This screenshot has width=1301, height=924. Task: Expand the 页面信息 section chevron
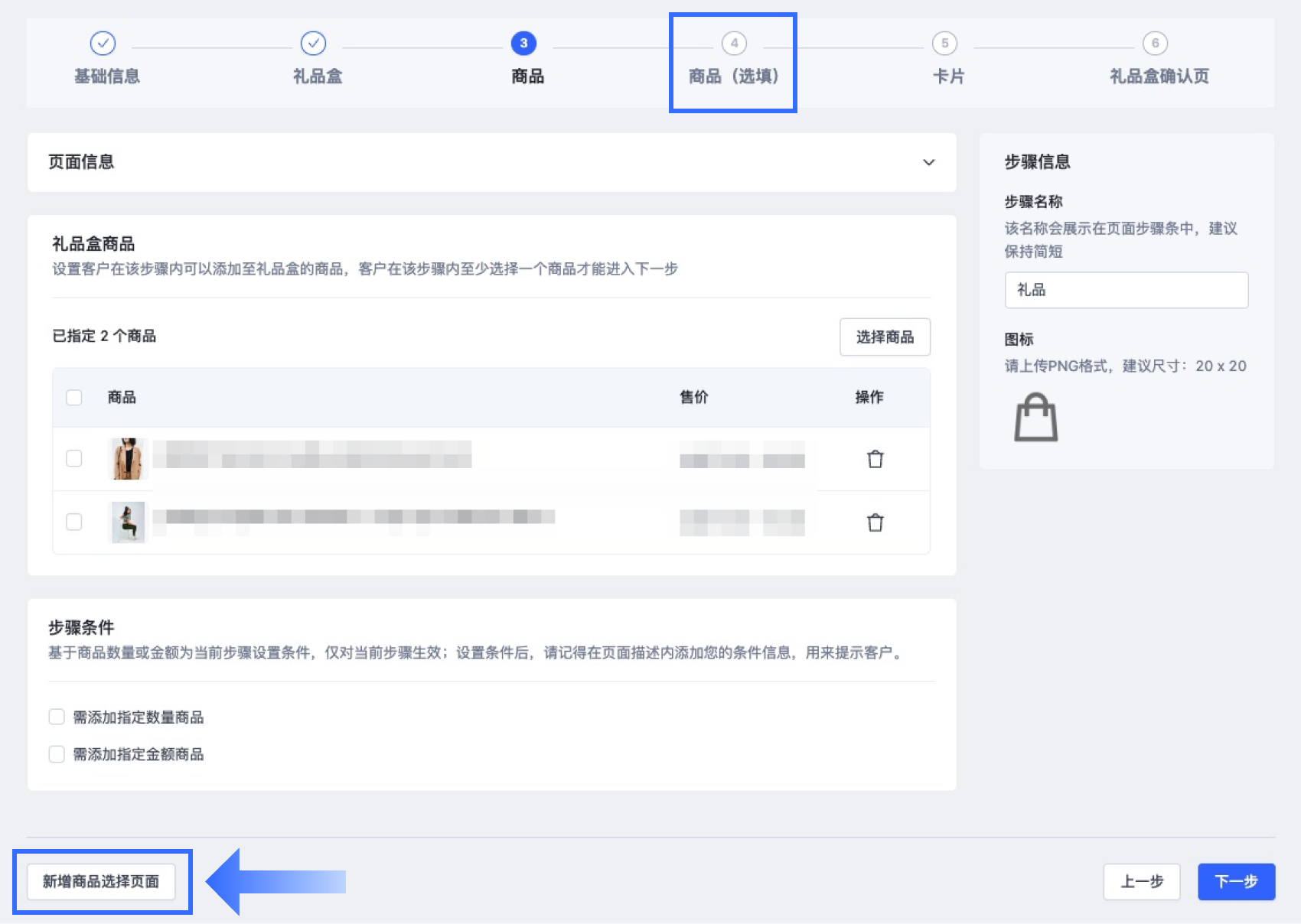coord(928,162)
